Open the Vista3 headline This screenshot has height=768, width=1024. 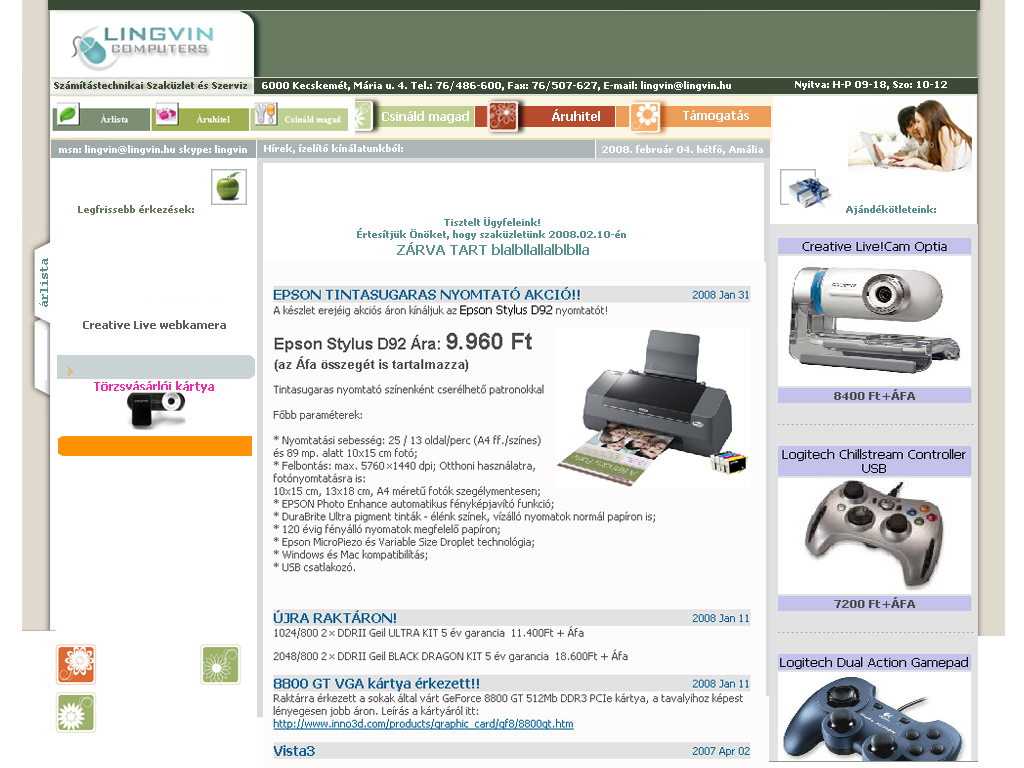[294, 751]
